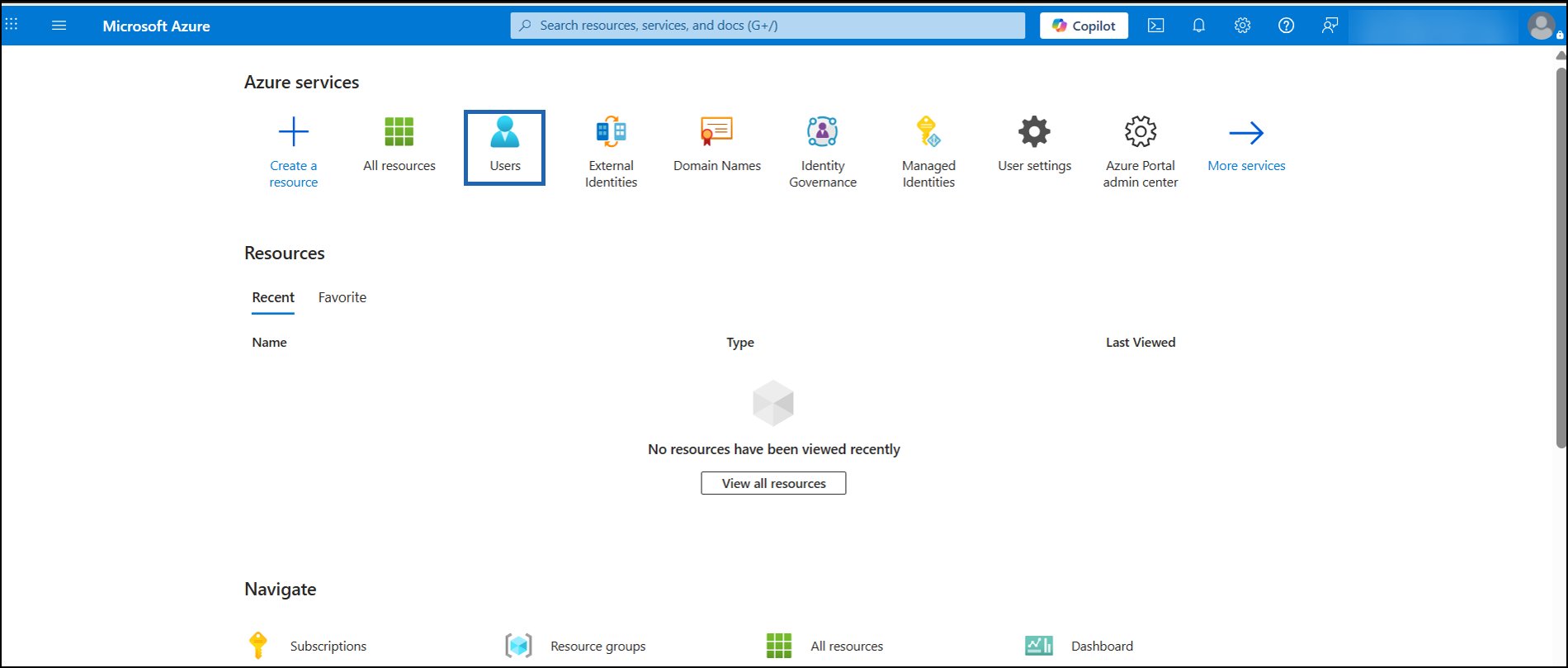Image resolution: width=1568 pixels, height=668 pixels.
Task: Focus the search resources input field
Action: click(767, 26)
